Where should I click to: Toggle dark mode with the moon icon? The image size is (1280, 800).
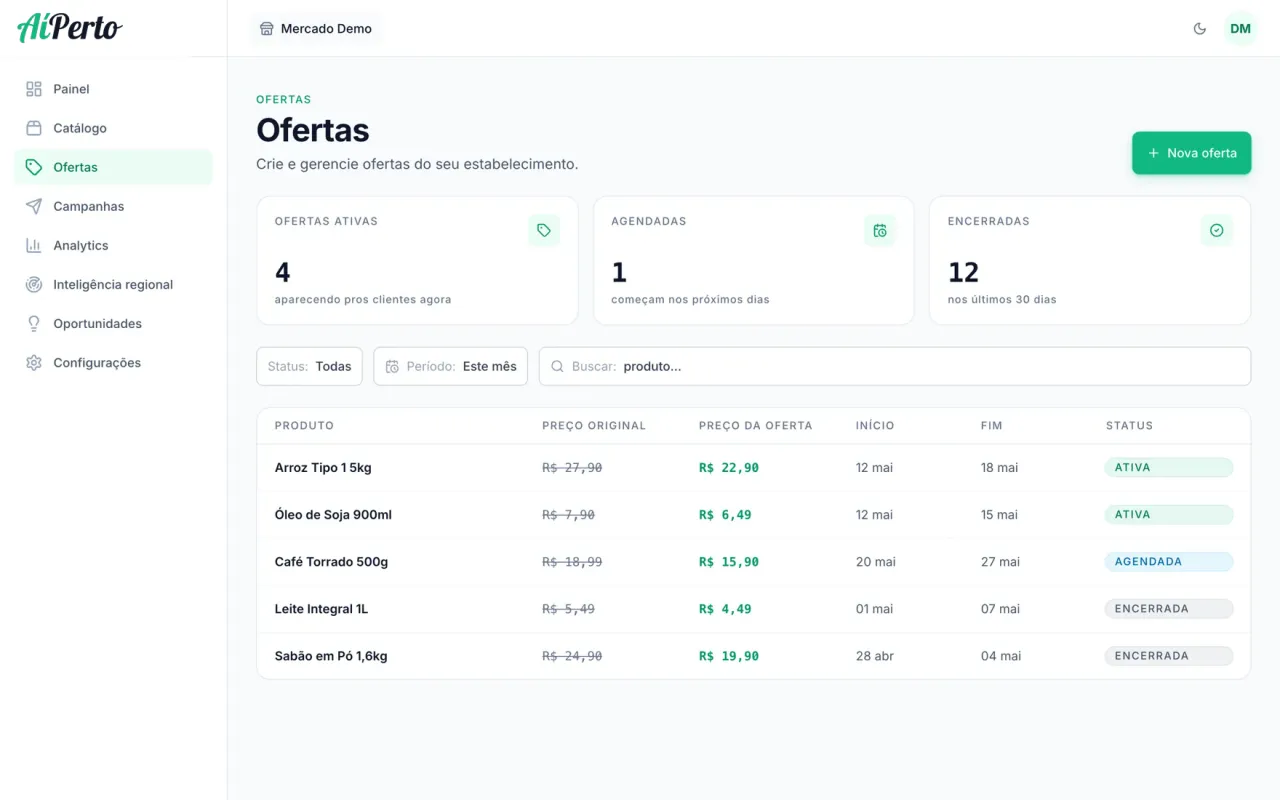point(1200,28)
